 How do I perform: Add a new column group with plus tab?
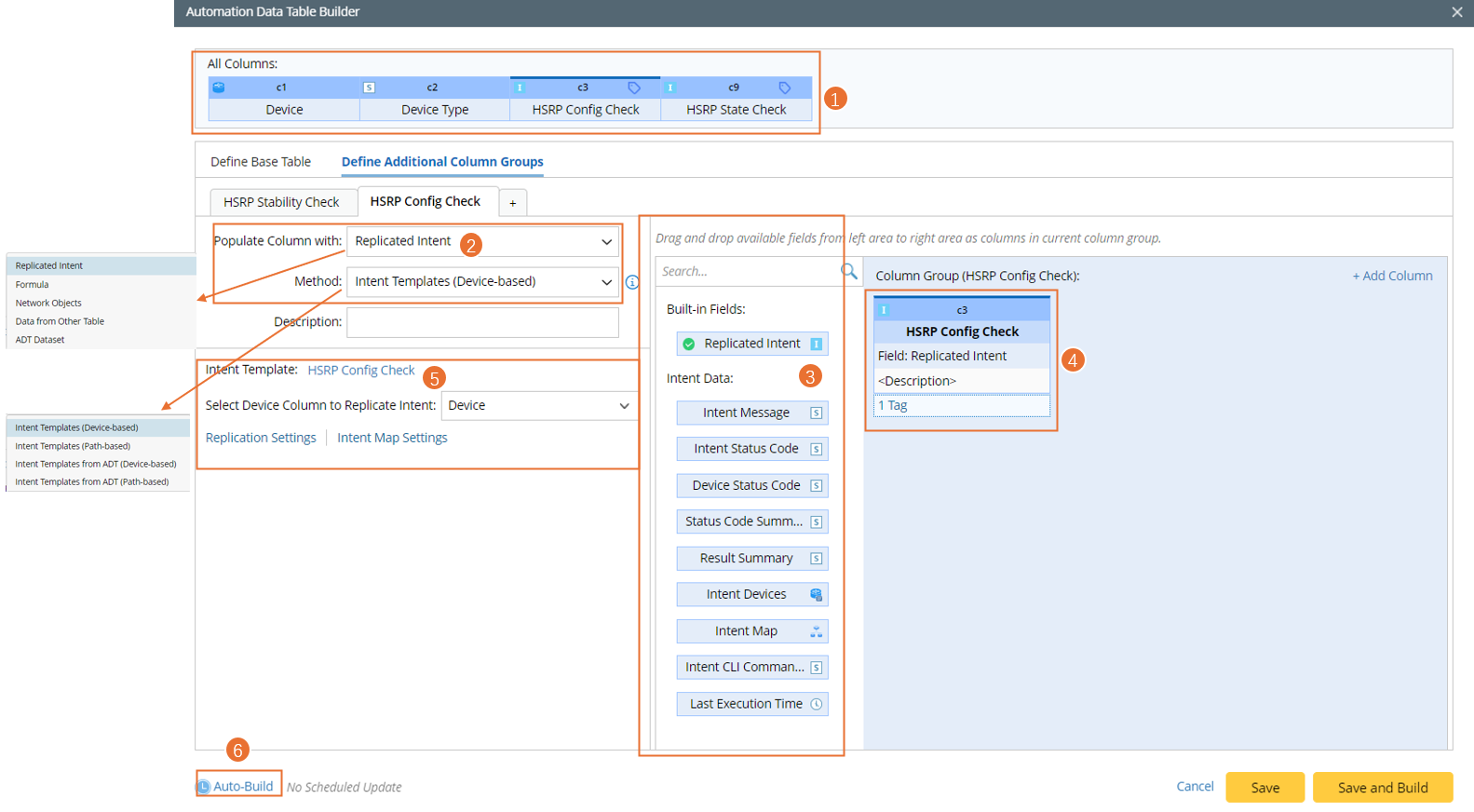coord(512,203)
